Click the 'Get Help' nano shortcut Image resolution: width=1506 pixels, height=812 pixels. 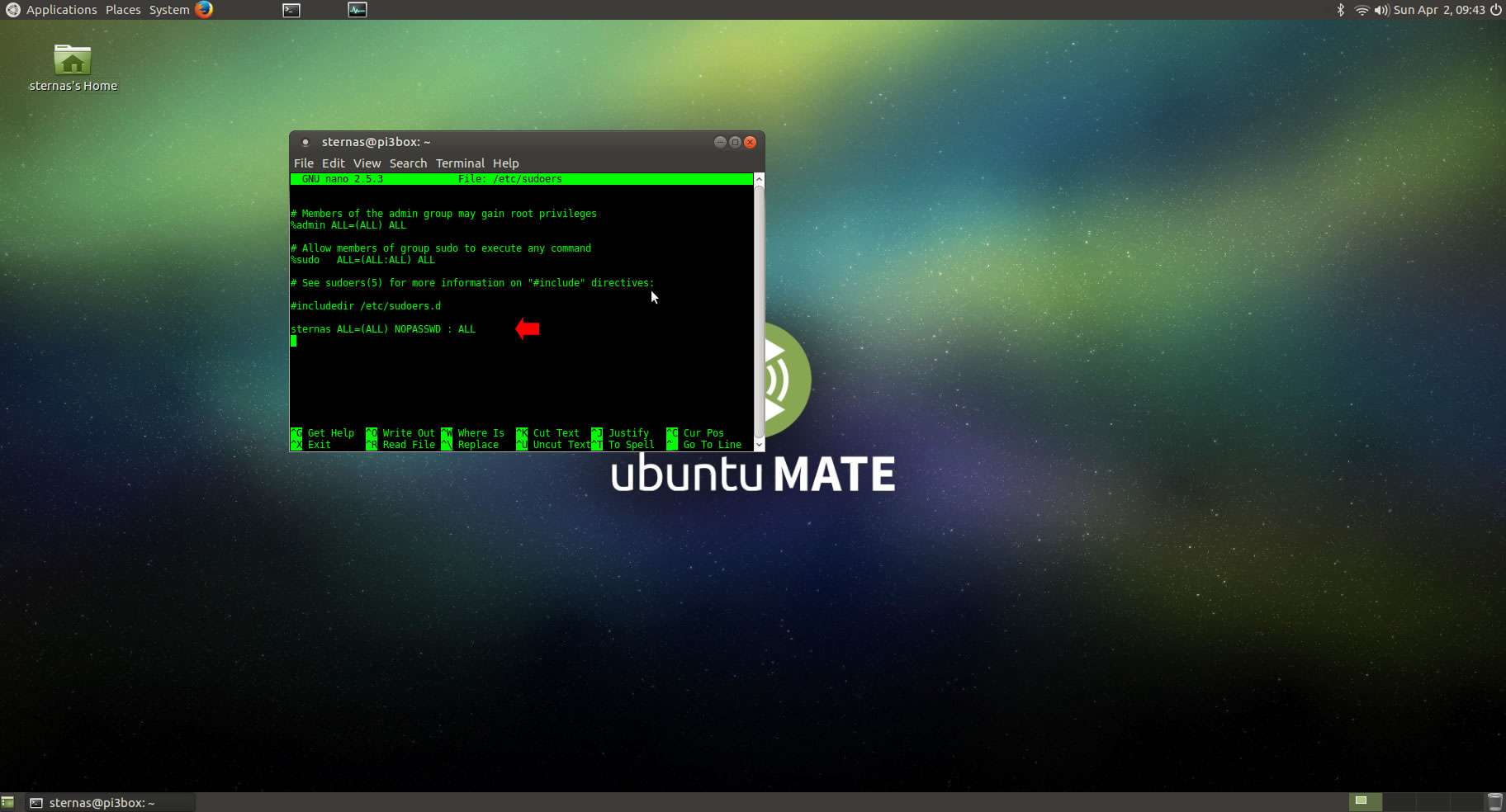(x=330, y=433)
